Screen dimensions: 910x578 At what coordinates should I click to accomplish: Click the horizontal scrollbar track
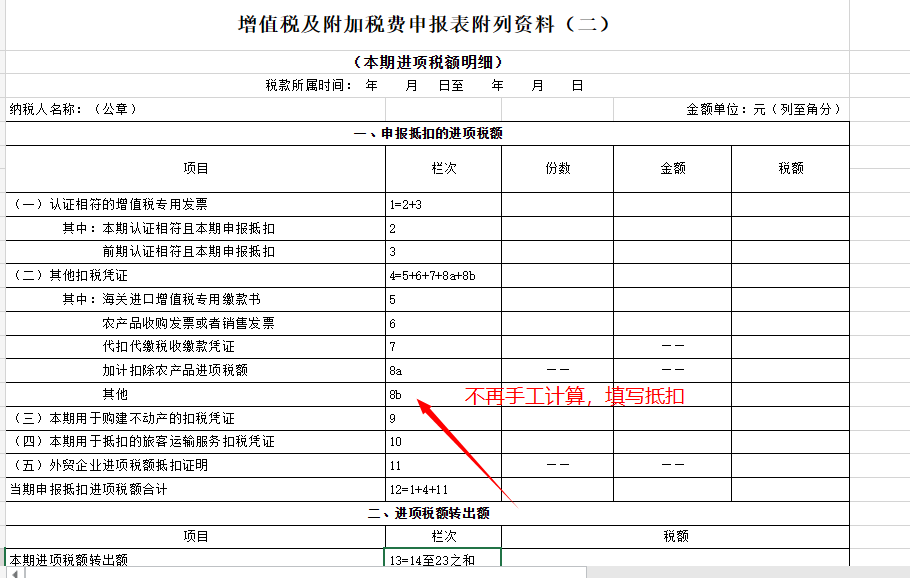click(x=748, y=573)
